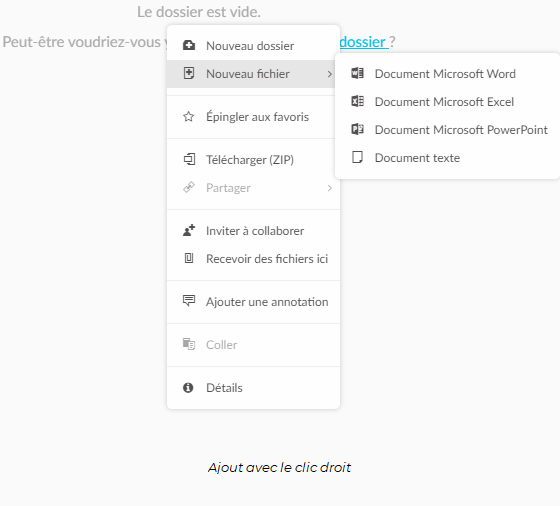Expand the Partager submenu chevron
Image resolution: width=560 pixels, height=506 pixels.
click(x=329, y=188)
